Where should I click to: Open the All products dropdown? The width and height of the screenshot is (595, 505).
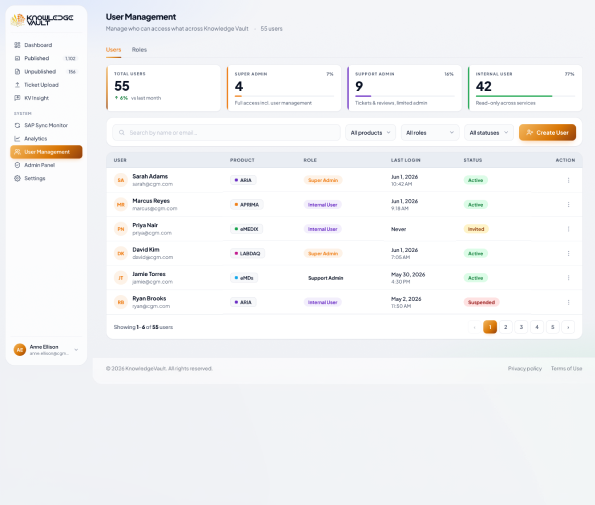coord(370,133)
